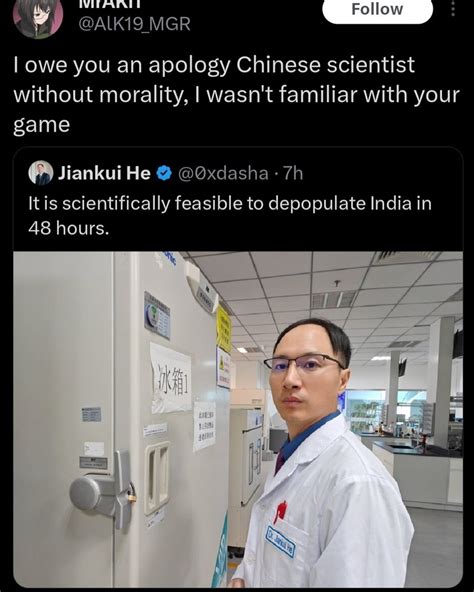Tap the scientist's glasses in the photo
The height and width of the screenshot is (592, 474).
coord(303,364)
